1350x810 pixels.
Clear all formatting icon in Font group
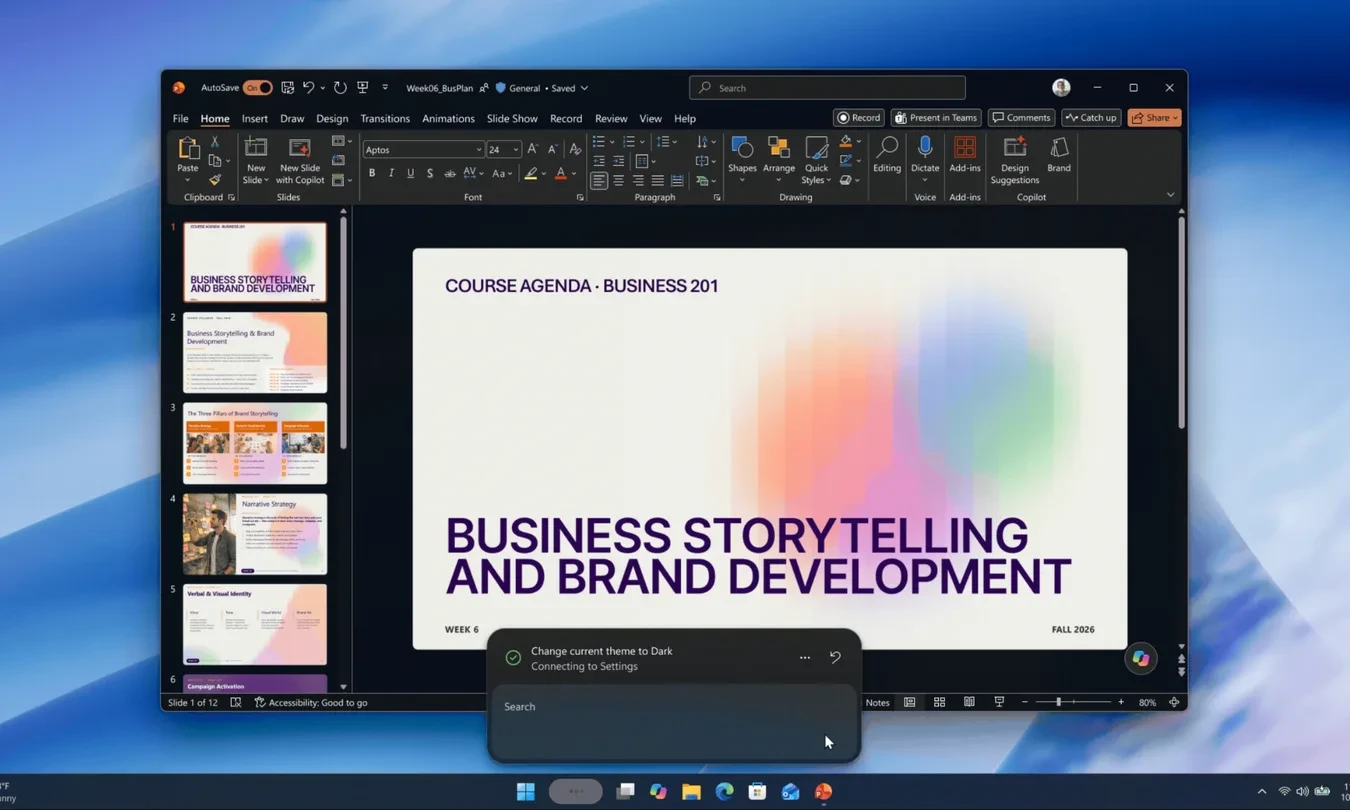click(x=575, y=150)
